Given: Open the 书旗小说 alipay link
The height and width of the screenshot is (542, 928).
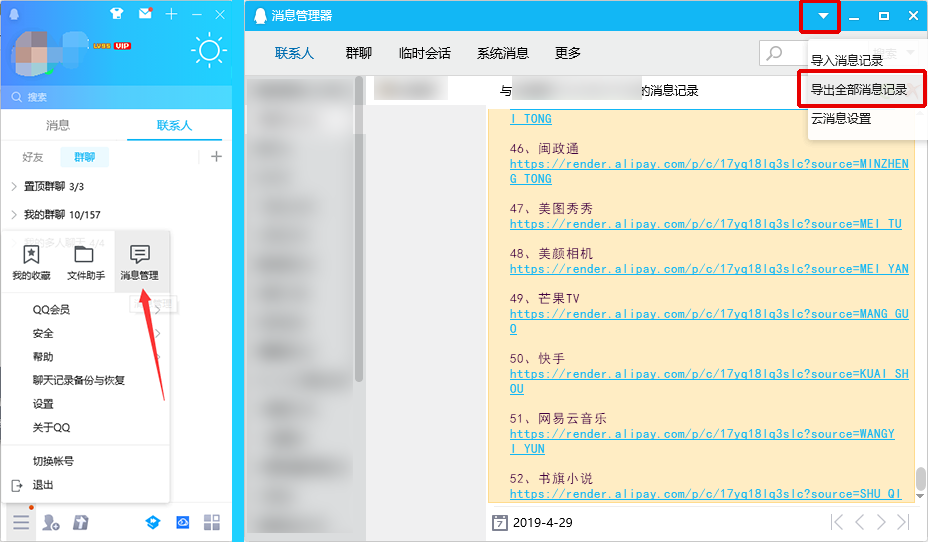Looking at the screenshot, I should pos(705,494).
